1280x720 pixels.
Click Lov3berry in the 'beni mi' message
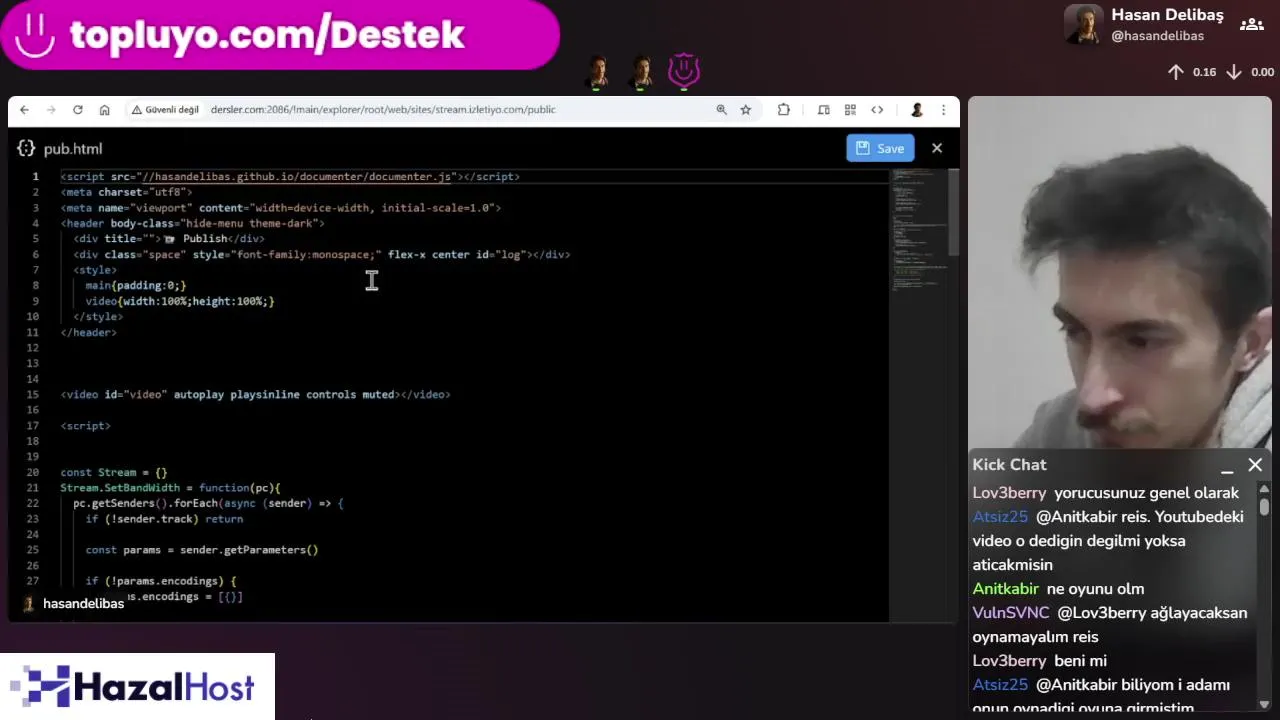tap(1009, 661)
